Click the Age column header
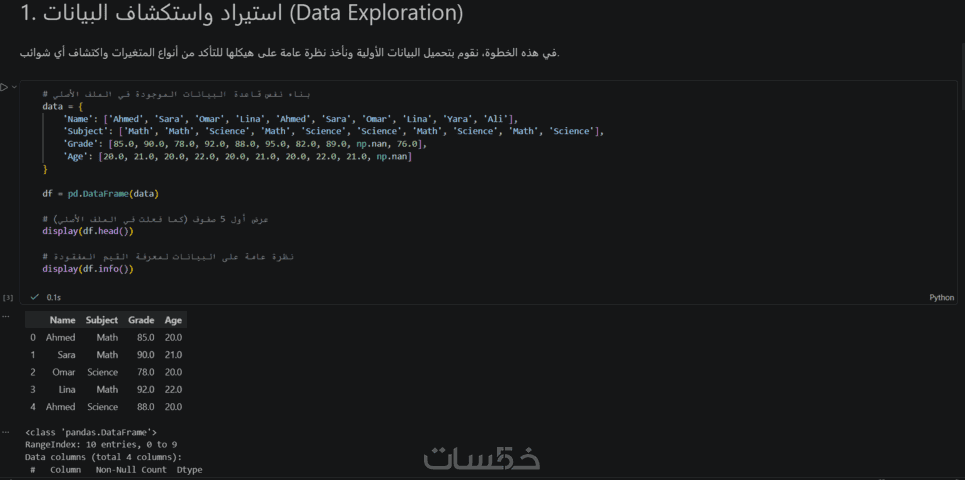The height and width of the screenshot is (480, 965). click(173, 320)
